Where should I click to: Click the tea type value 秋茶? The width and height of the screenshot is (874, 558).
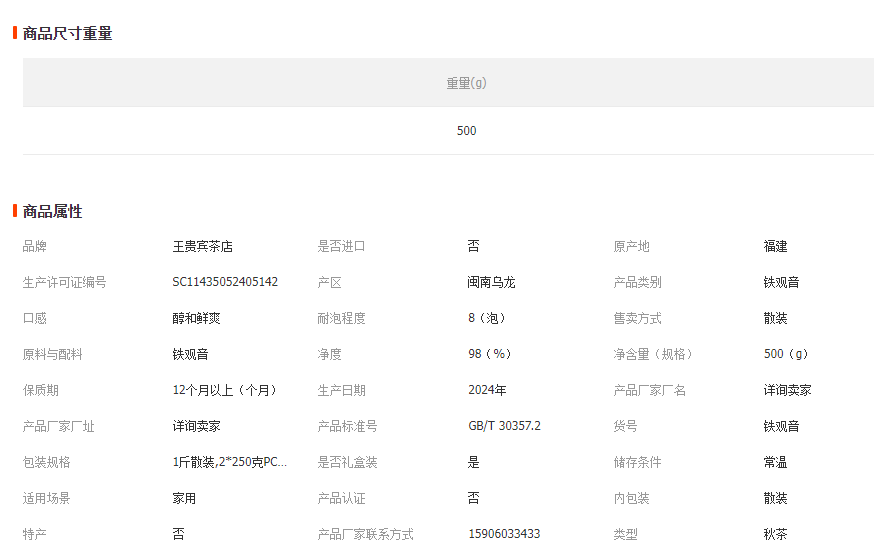coord(775,534)
